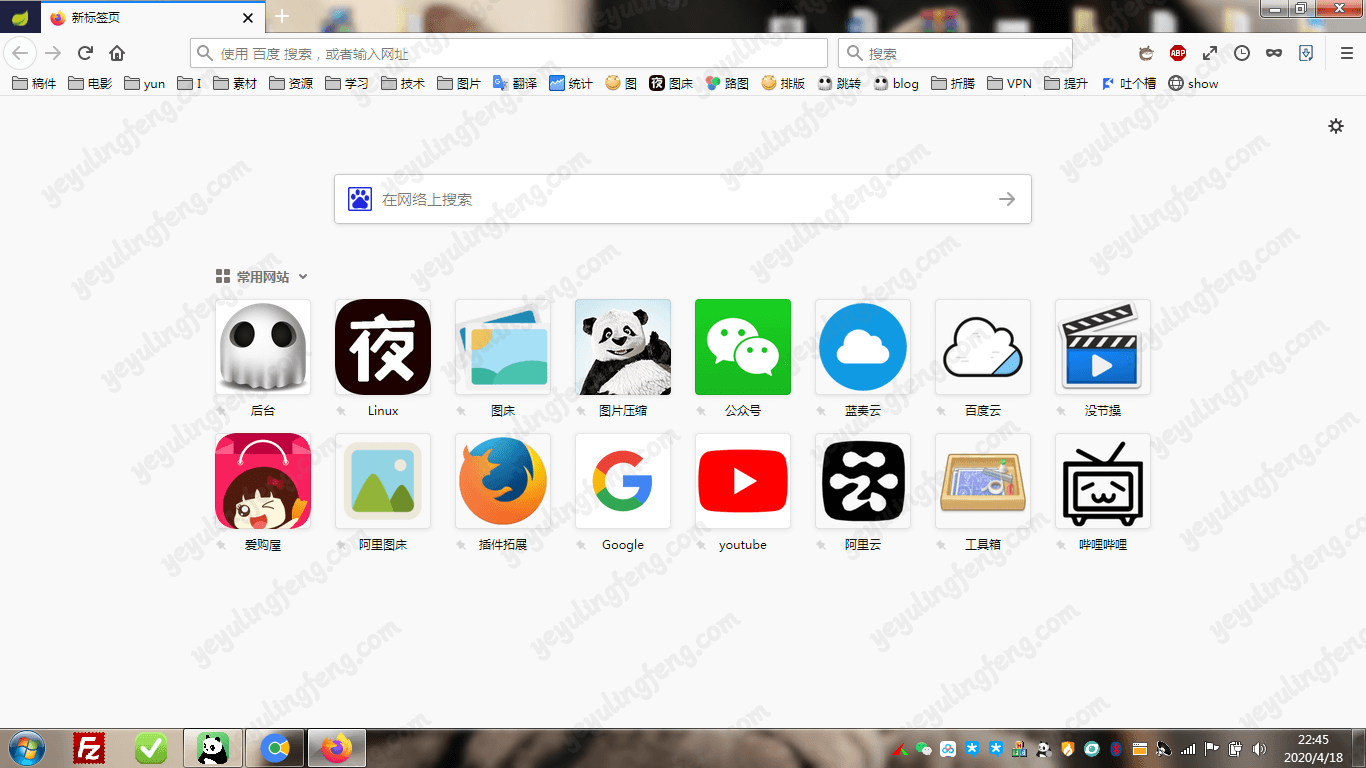This screenshot has height=768, width=1366.
Task: Open the Google shortcut tile
Action: 623,481
